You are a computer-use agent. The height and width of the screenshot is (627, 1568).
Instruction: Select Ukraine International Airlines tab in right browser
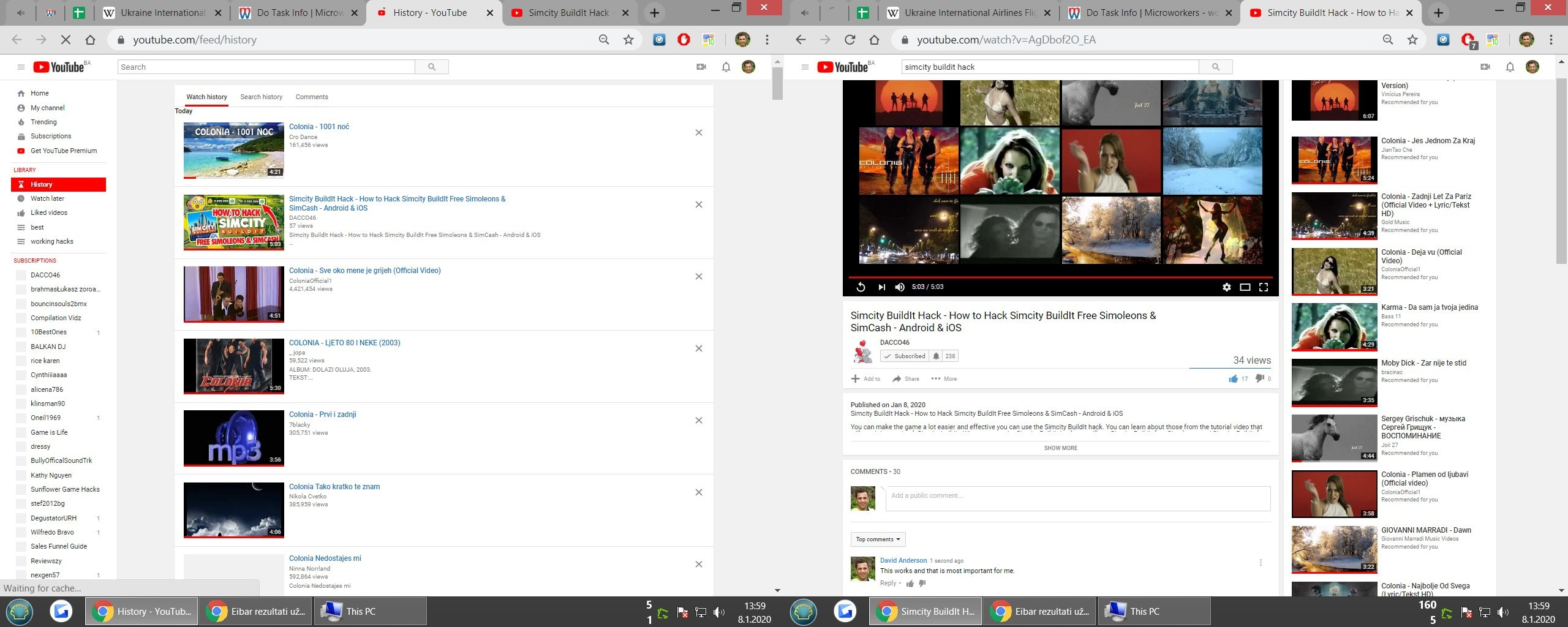pyautogui.click(x=968, y=13)
